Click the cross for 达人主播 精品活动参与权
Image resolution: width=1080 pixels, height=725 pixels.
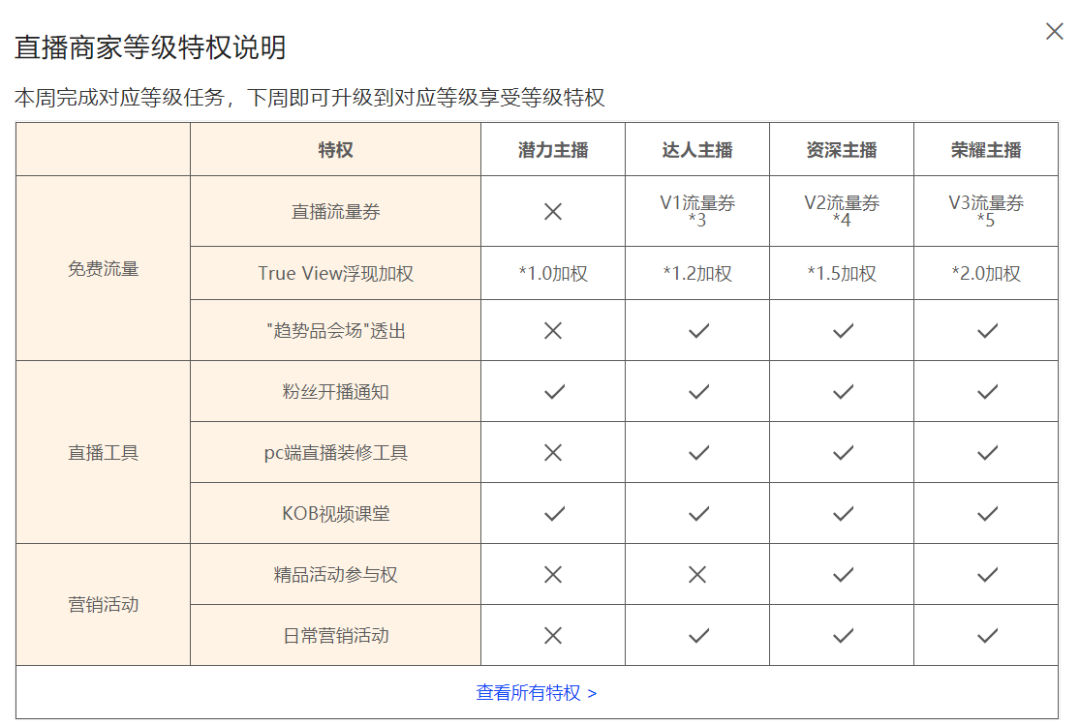click(698, 574)
